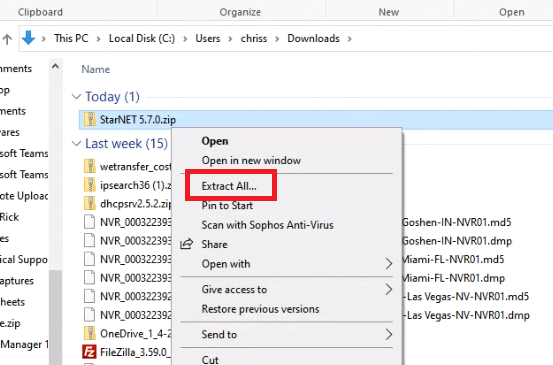This screenshot has height=365, width=553.
Task: Select wetransfer_cost file name
Action: pyautogui.click(x=136, y=166)
